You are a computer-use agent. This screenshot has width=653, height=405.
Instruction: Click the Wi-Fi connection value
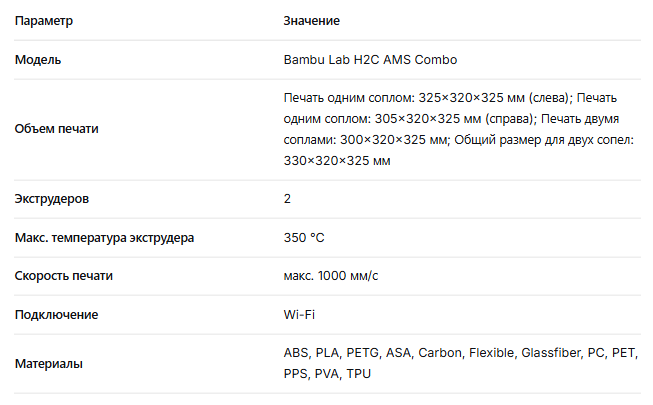300,315
